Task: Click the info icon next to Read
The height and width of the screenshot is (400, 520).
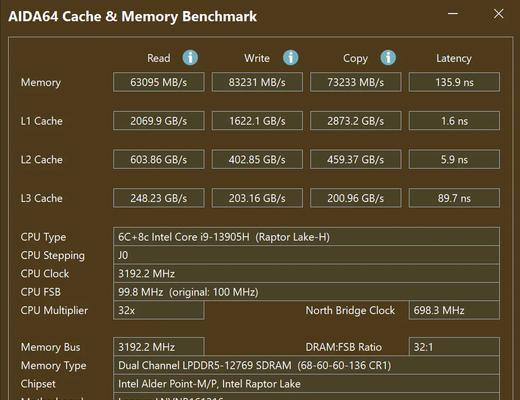Action: pos(190,58)
